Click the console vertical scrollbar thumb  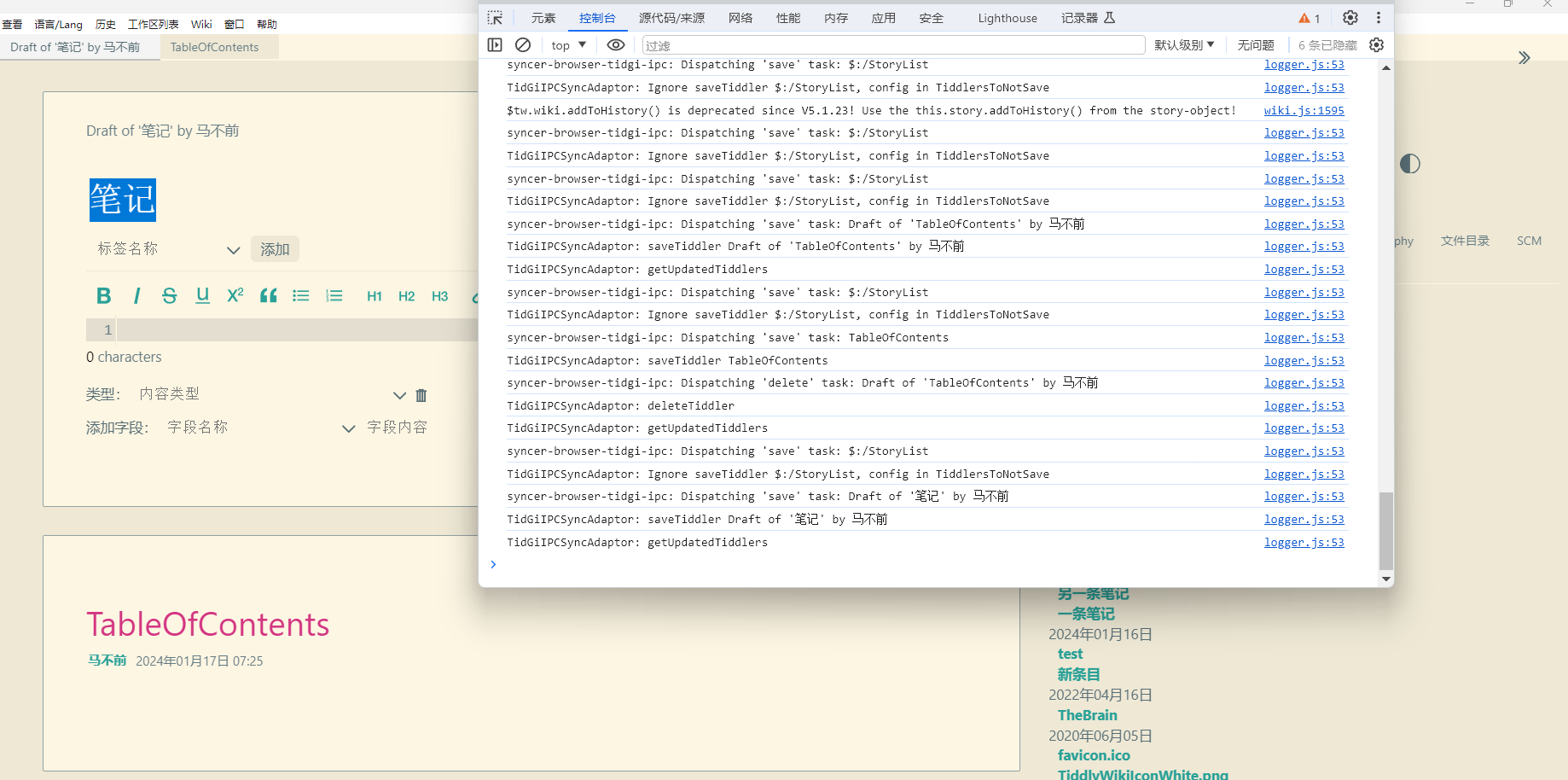[1386, 530]
